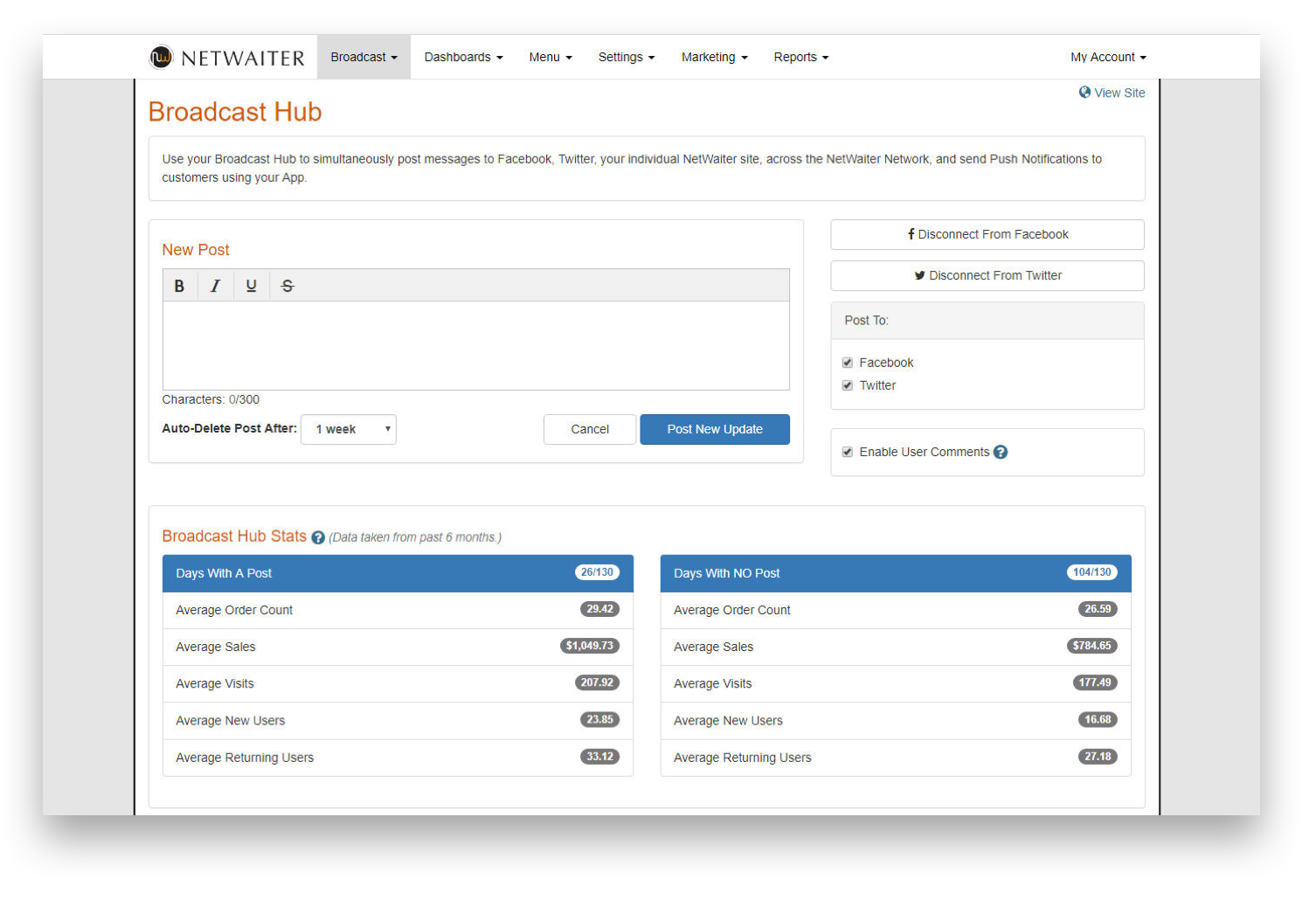Viewport: 1316px width, 914px height.
Task: Toggle strikethrough formatting in New Post editor
Action: (287, 286)
